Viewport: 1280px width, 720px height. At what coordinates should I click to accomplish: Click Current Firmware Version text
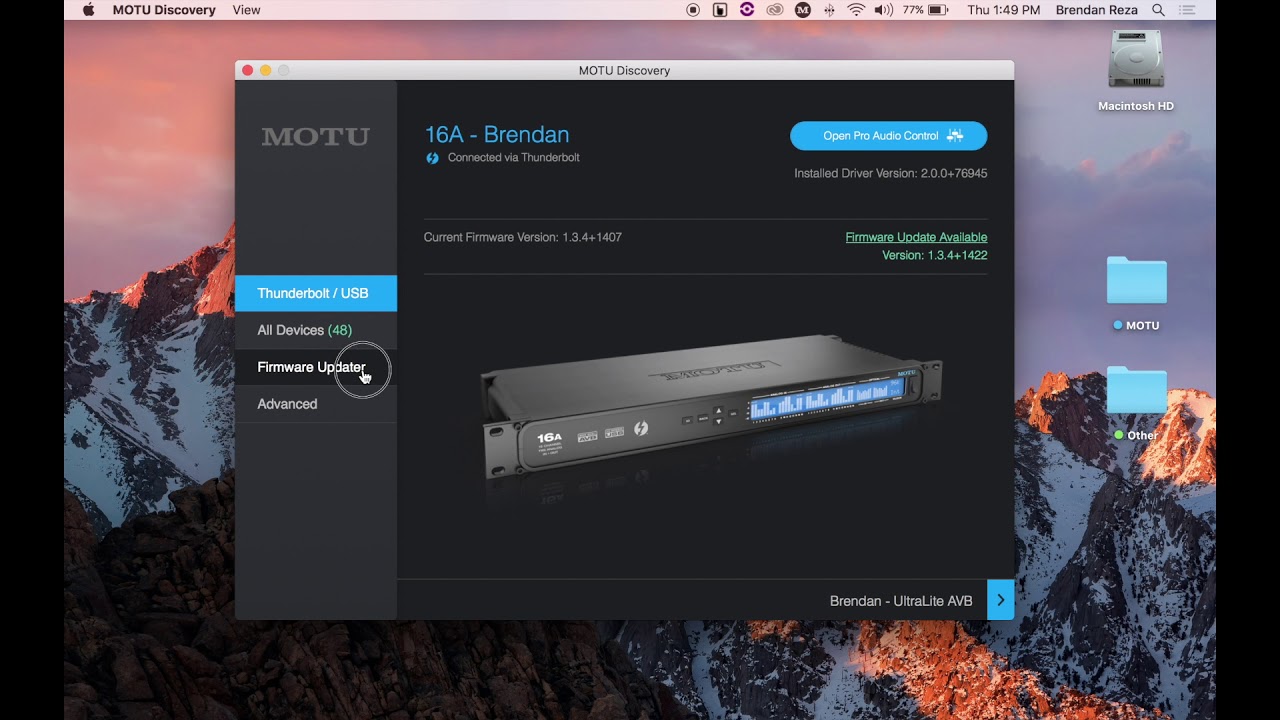(x=523, y=237)
